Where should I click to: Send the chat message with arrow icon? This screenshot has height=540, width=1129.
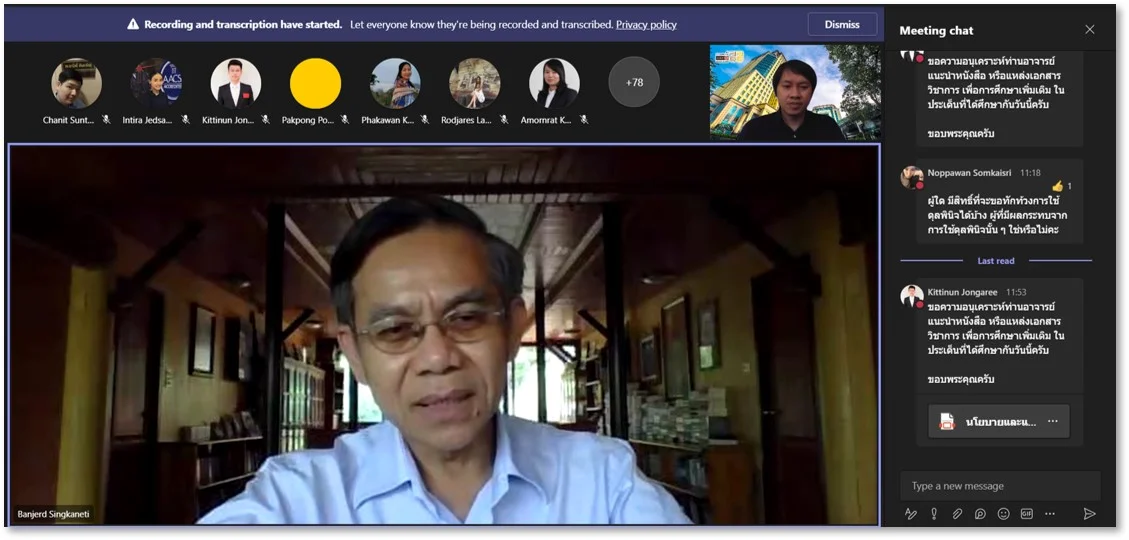(x=1089, y=514)
